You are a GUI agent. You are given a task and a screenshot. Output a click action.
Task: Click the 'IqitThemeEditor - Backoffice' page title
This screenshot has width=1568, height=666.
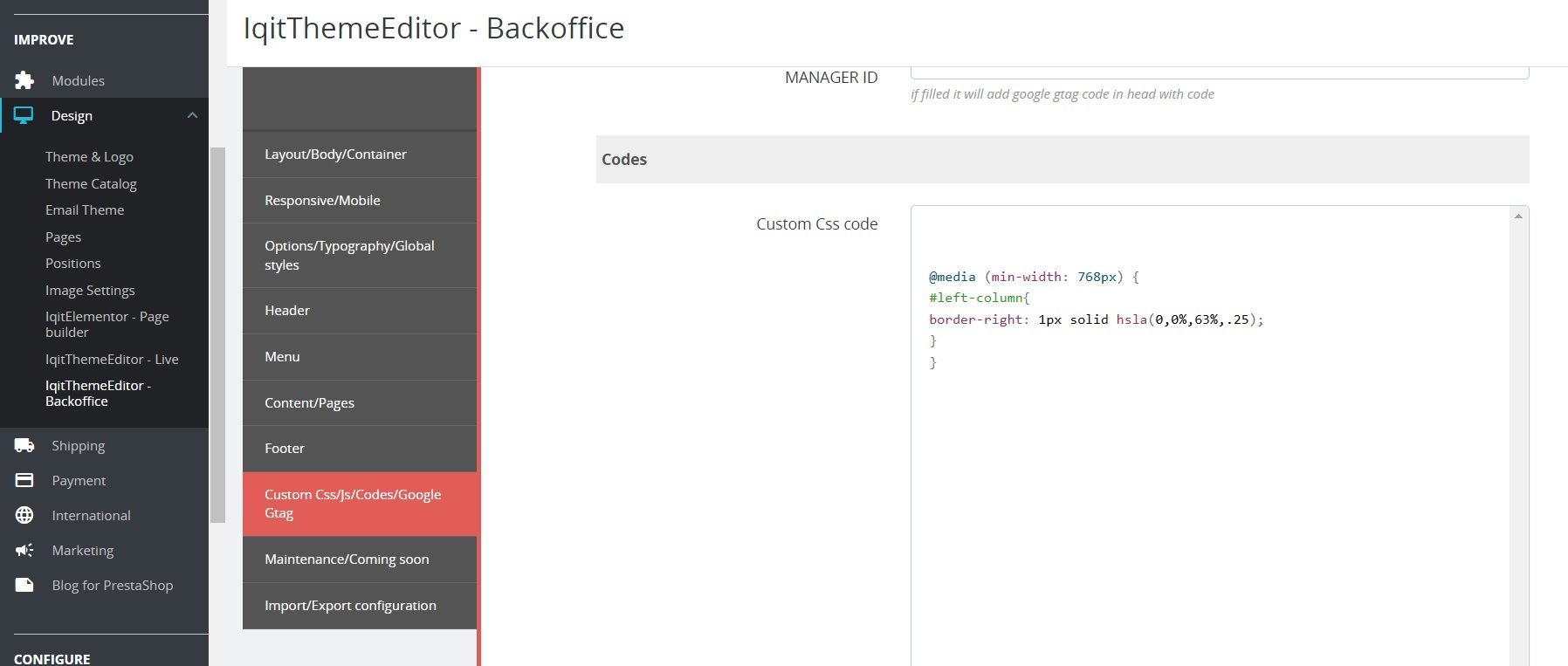[x=434, y=28]
